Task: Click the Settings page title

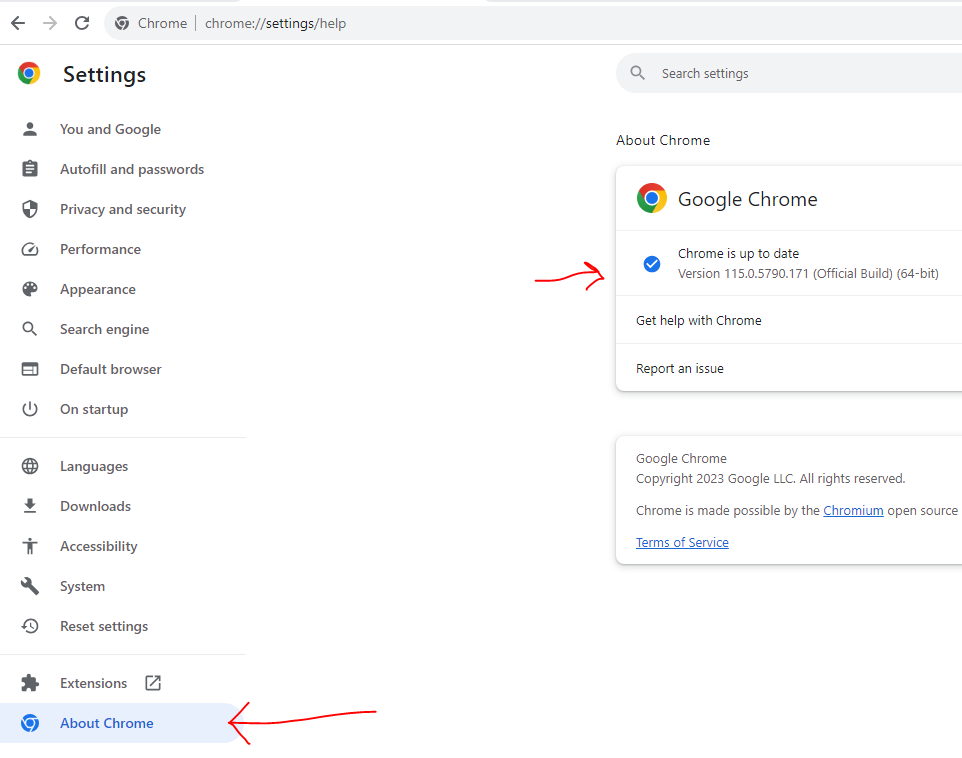Action: 104,74
